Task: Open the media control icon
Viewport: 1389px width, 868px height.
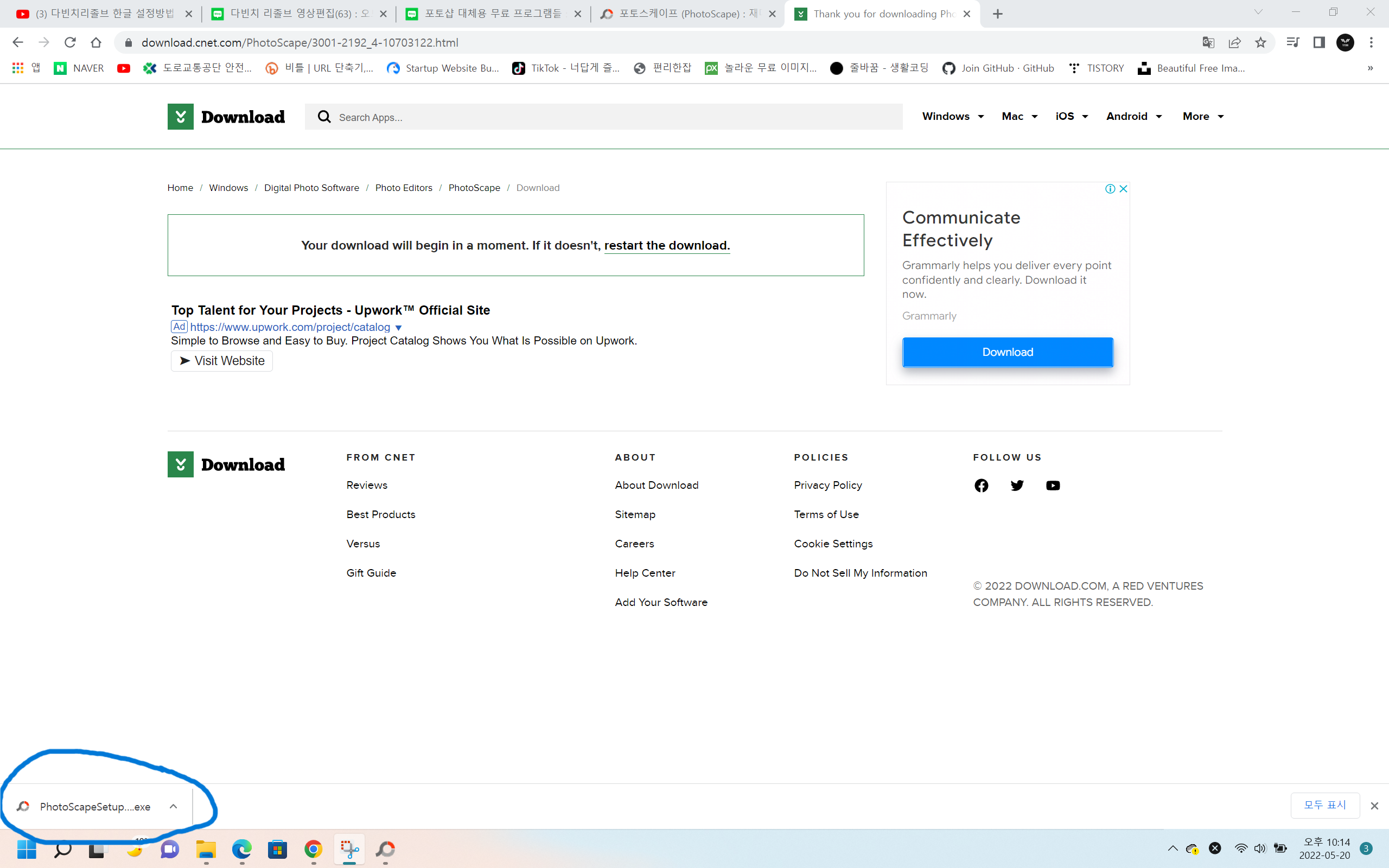Action: [x=1292, y=42]
